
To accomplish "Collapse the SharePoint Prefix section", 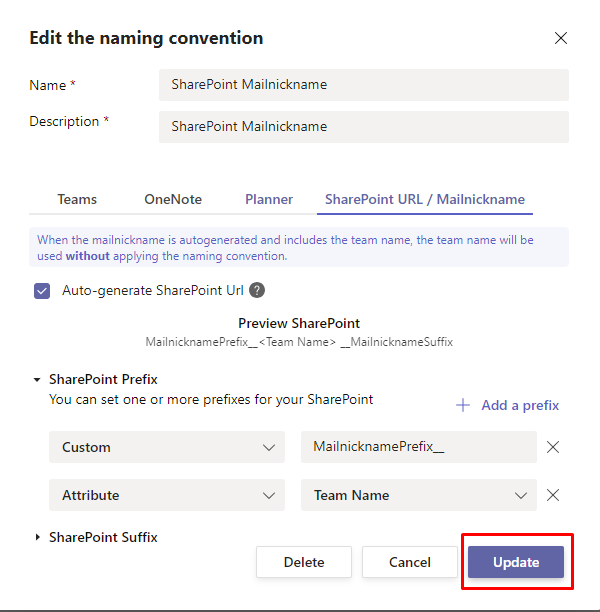I will click(x=37, y=379).
